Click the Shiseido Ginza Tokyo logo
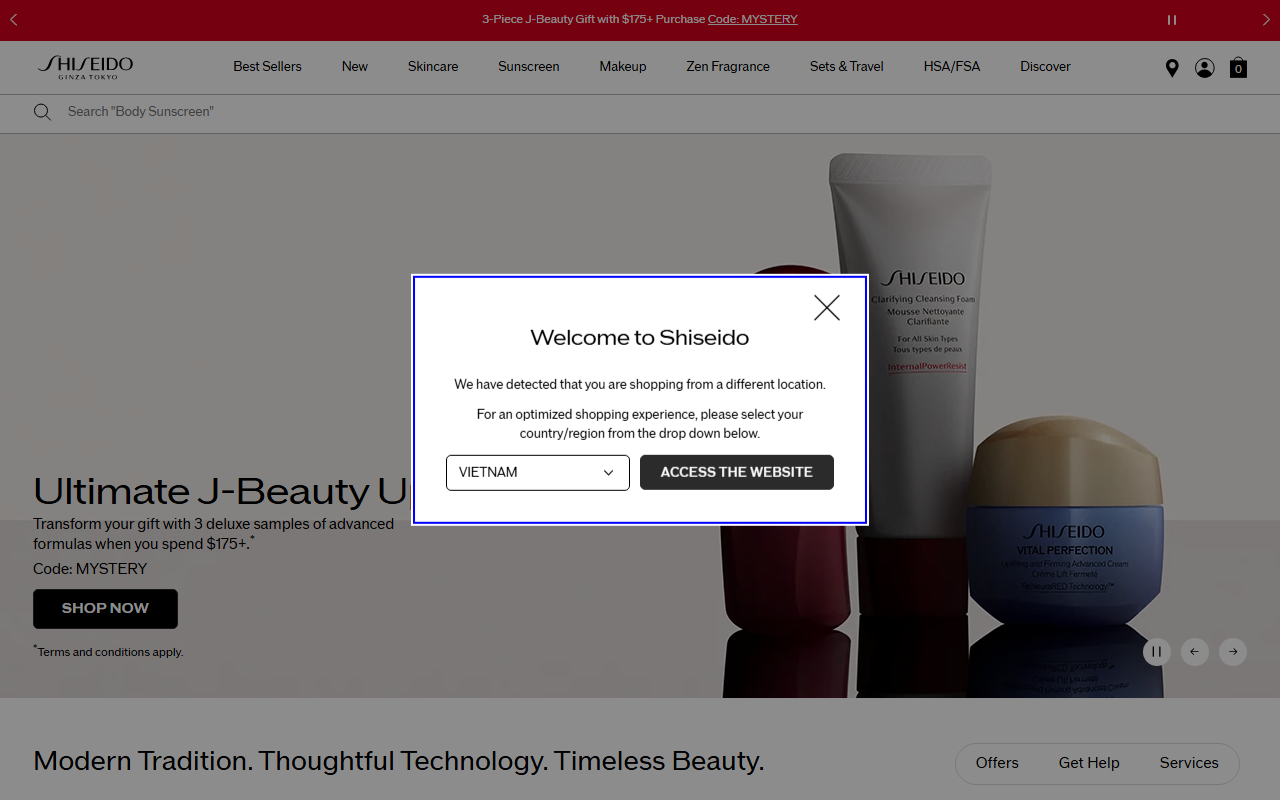This screenshot has width=1280, height=800. tap(85, 67)
